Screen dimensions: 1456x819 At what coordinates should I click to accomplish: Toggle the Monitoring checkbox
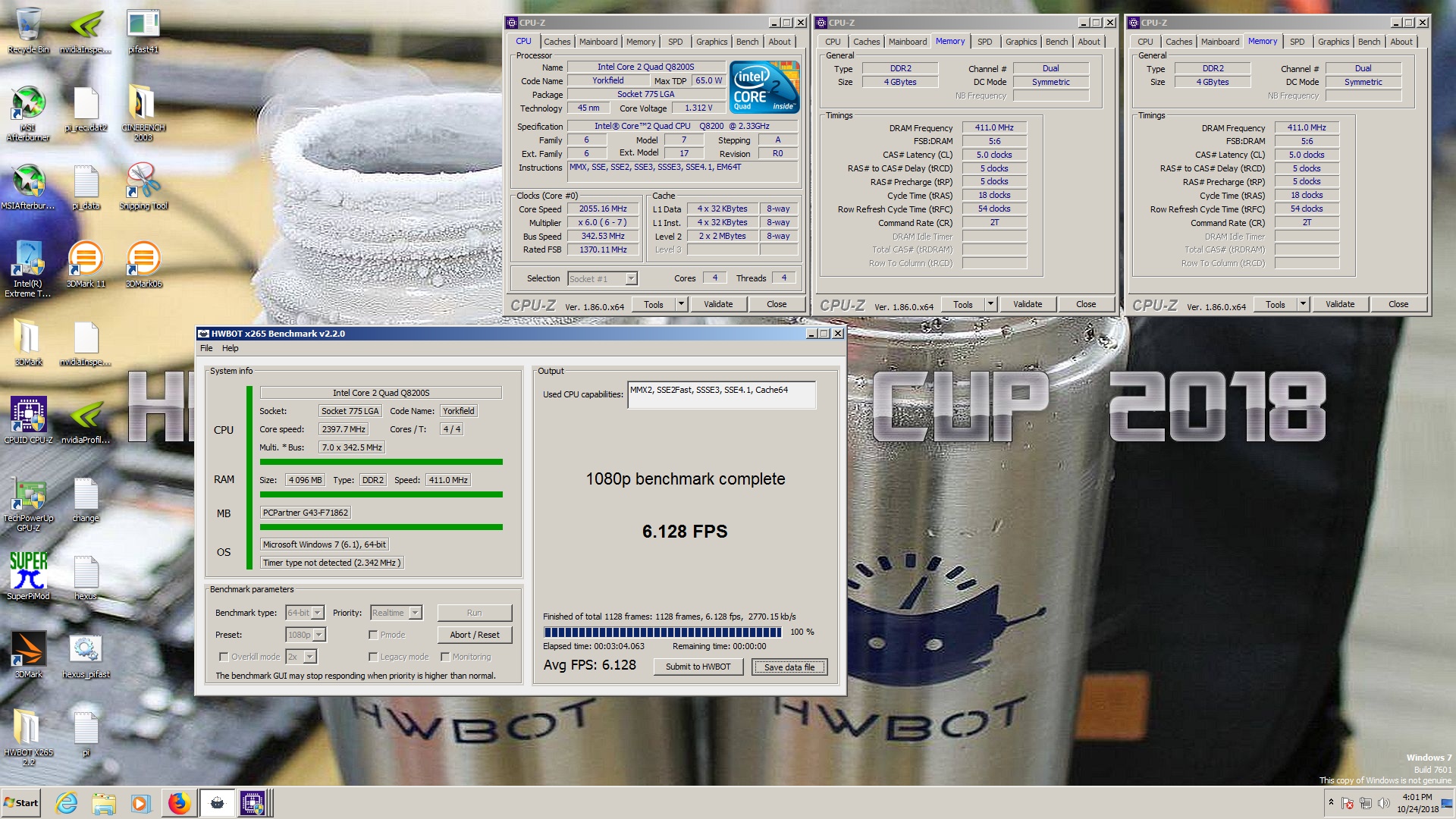click(x=445, y=657)
